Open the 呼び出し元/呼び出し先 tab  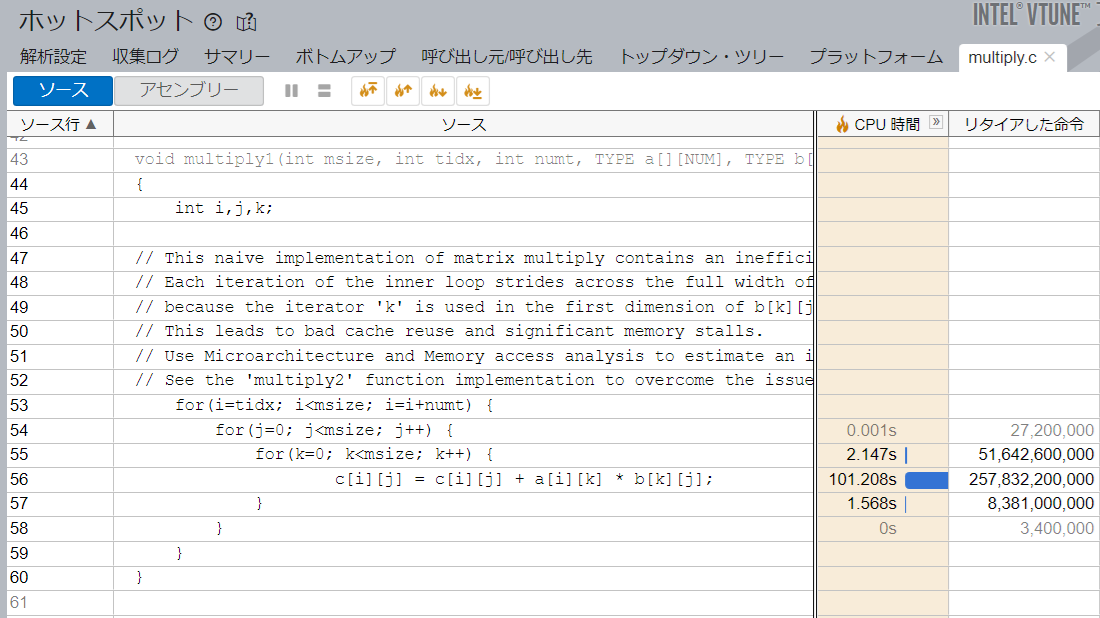507,57
